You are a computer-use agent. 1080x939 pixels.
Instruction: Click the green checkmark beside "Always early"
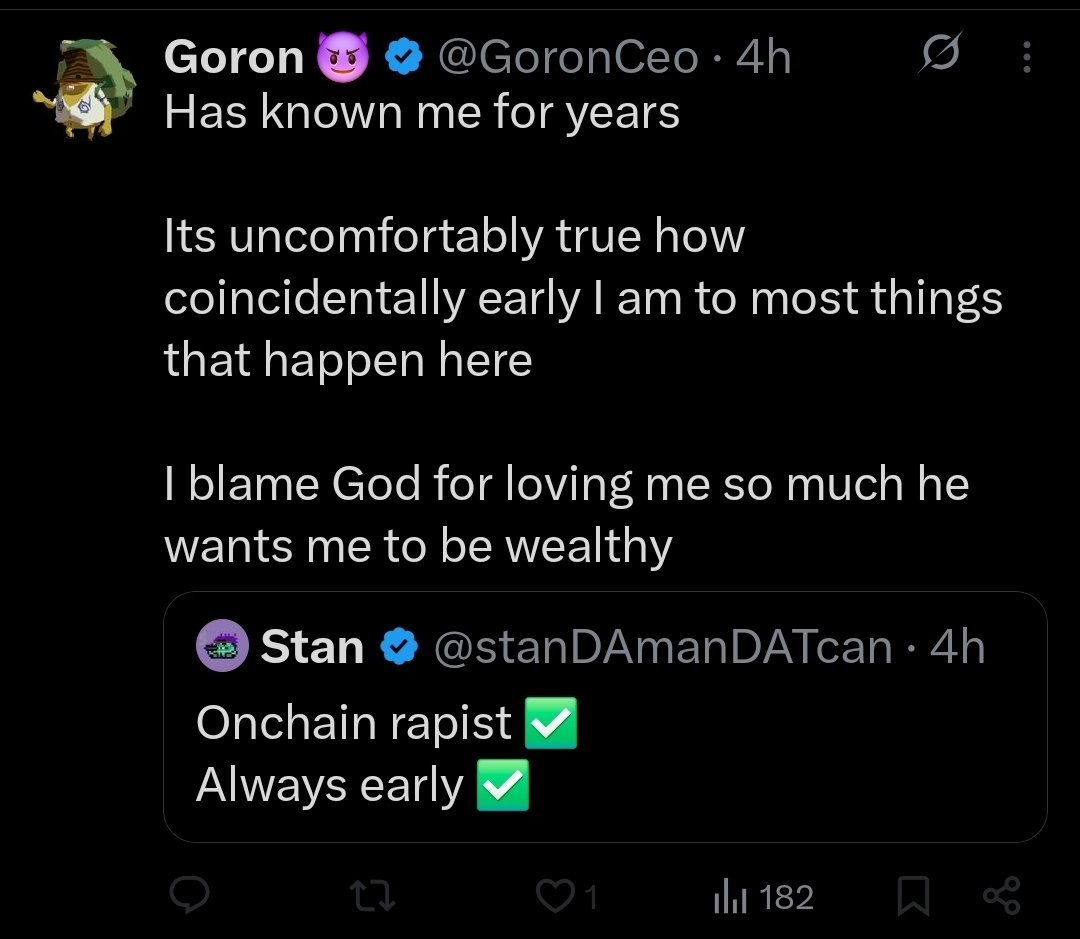tap(503, 787)
